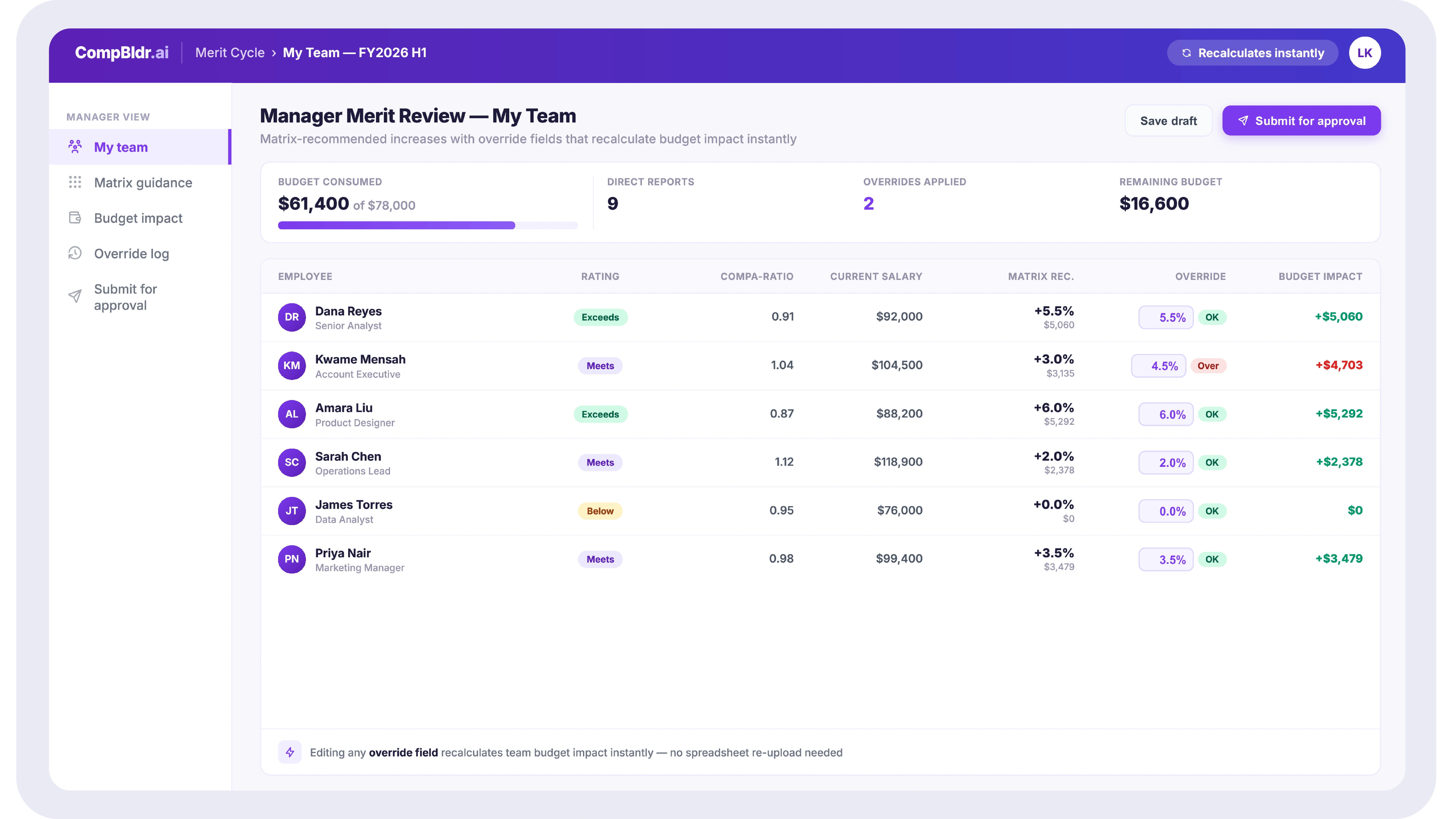1456x819 pixels.
Task: Click the Budget Impact column header
Action: (1320, 276)
